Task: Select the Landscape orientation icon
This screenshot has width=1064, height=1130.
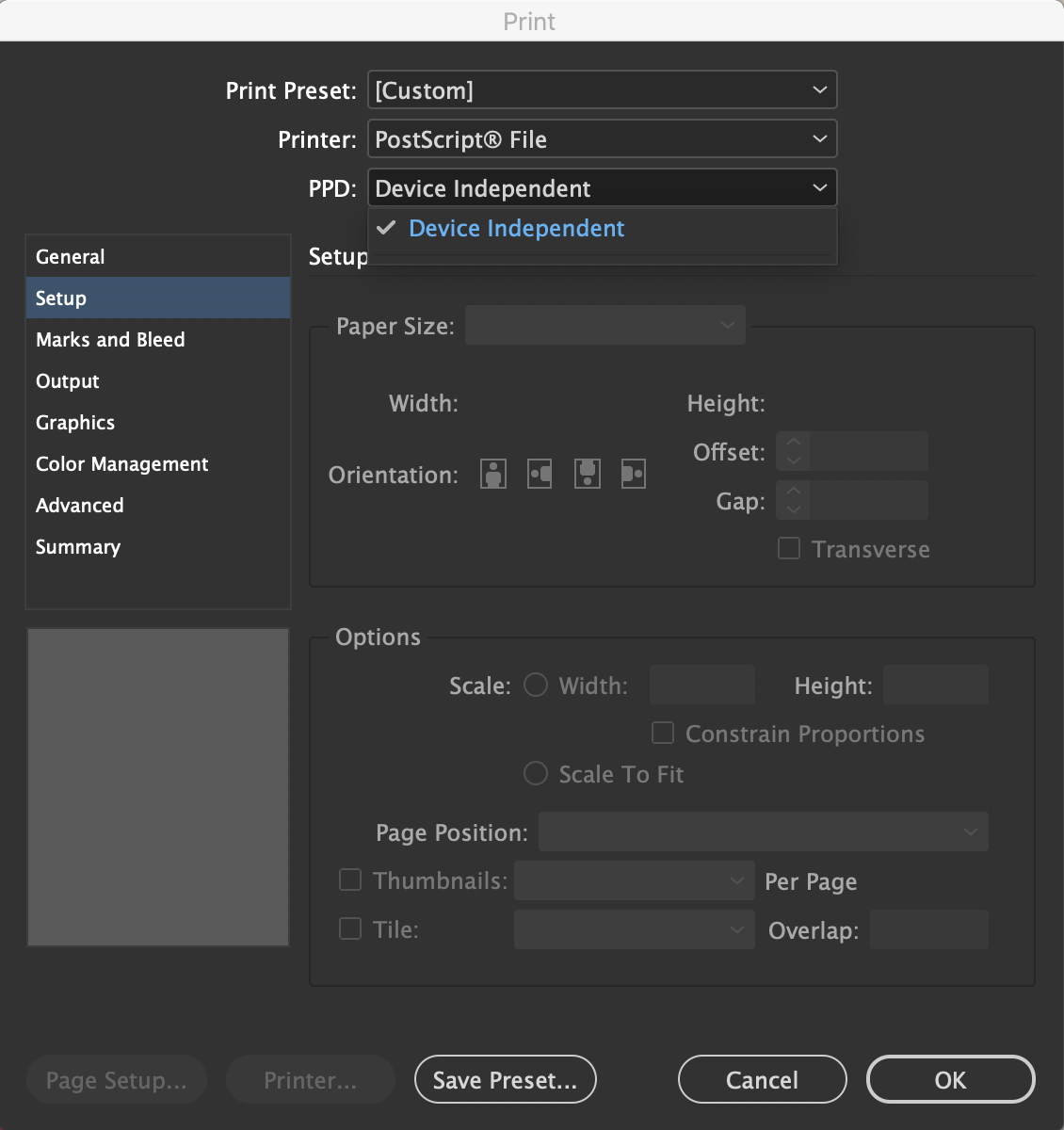Action: 540,474
